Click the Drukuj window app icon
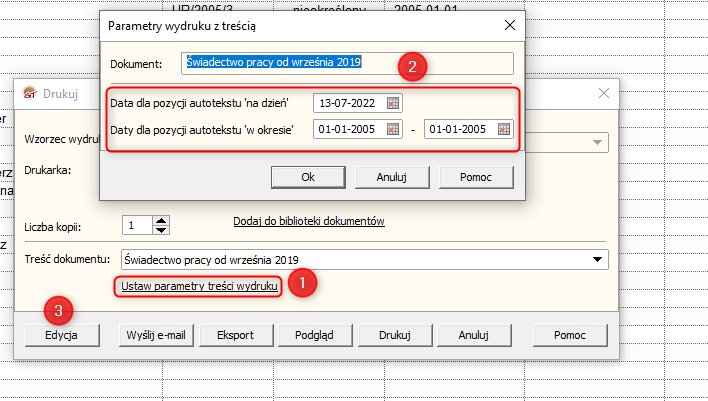708x401 pixels. coord(30,93)
